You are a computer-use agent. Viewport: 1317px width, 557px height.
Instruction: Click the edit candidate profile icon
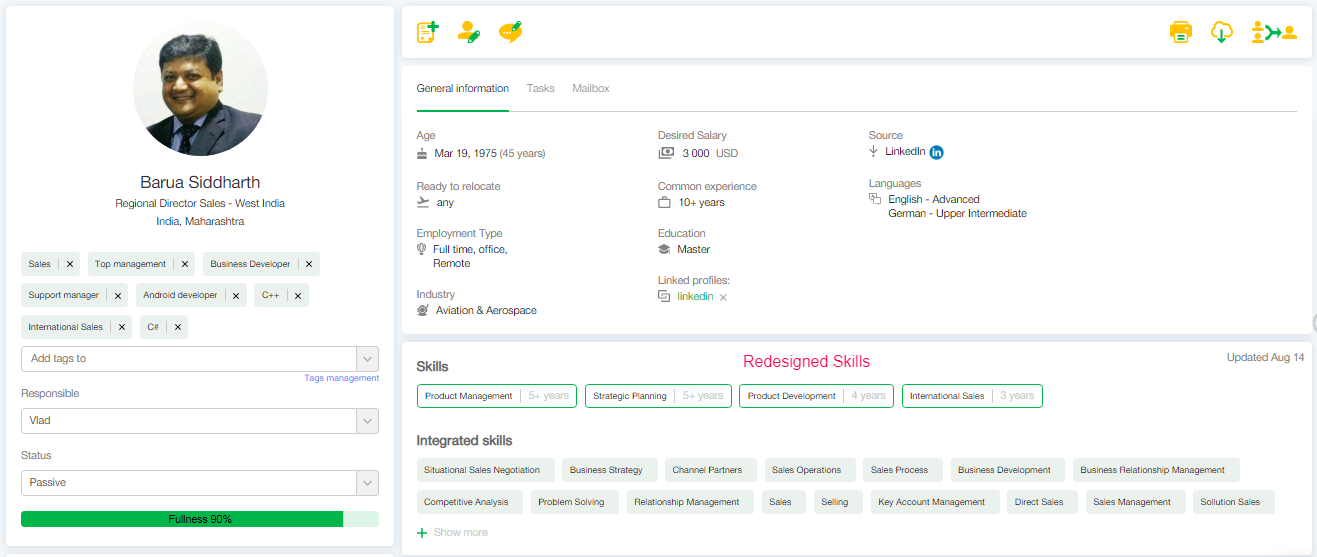click(468, 32)
